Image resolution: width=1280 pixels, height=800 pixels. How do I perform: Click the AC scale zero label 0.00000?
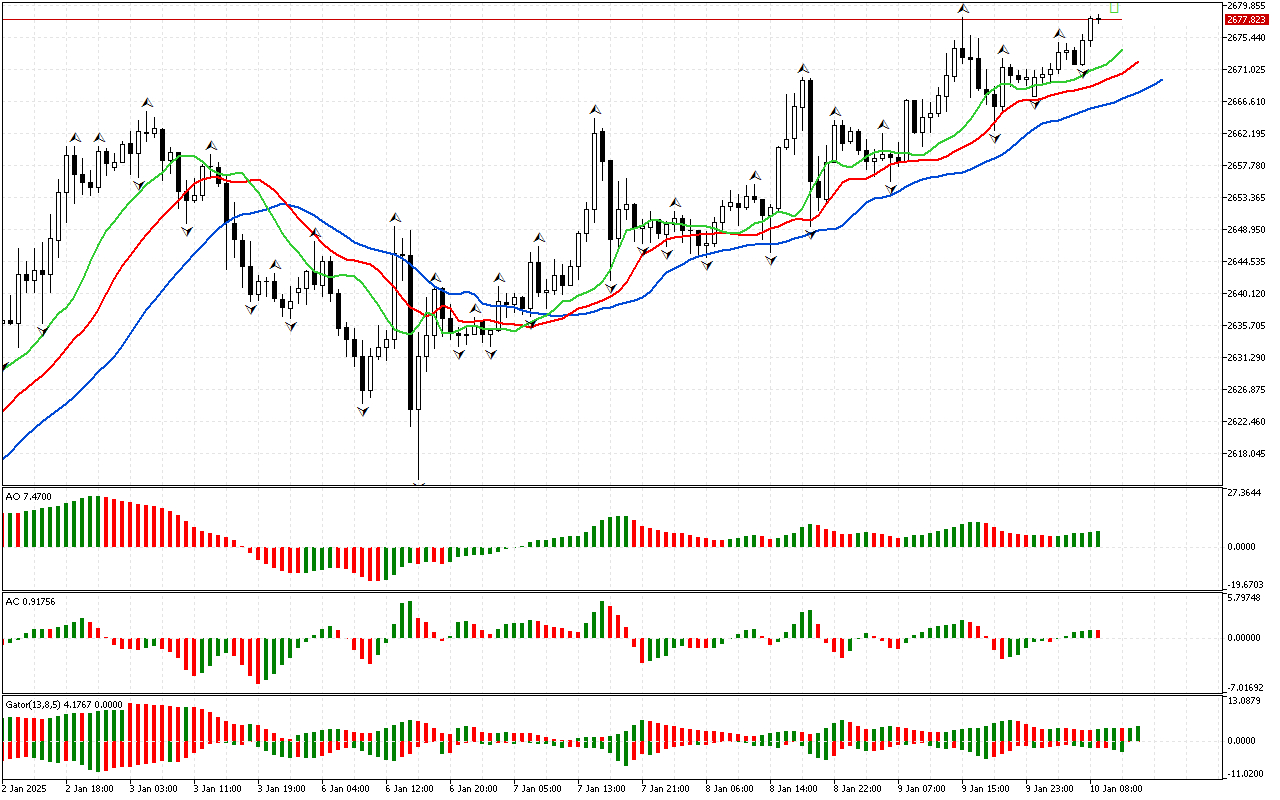pos(1246,638)
